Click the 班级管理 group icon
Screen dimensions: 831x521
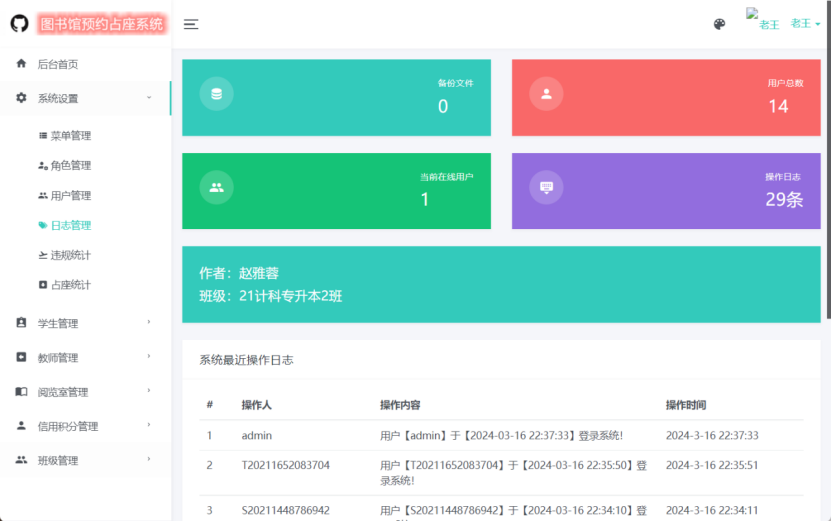(21, 460)
